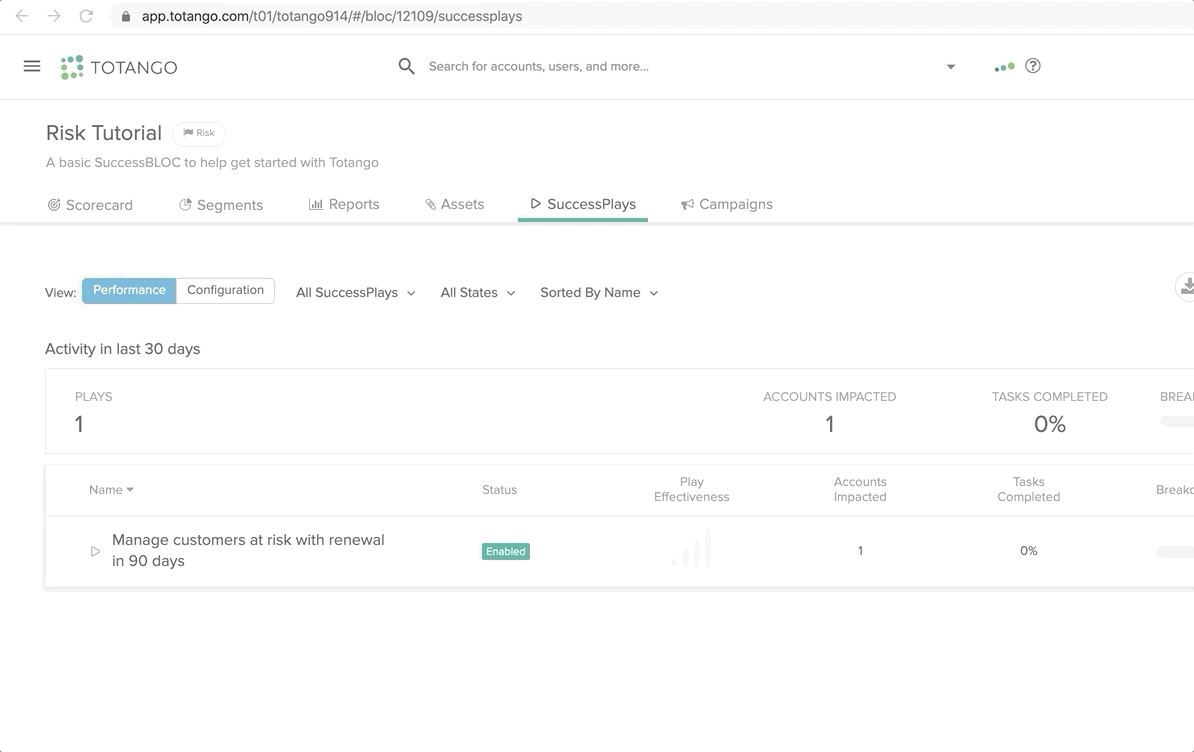Click the row's 0% tasks completed value
The image size is (1194, 752).
[1029, 550]
